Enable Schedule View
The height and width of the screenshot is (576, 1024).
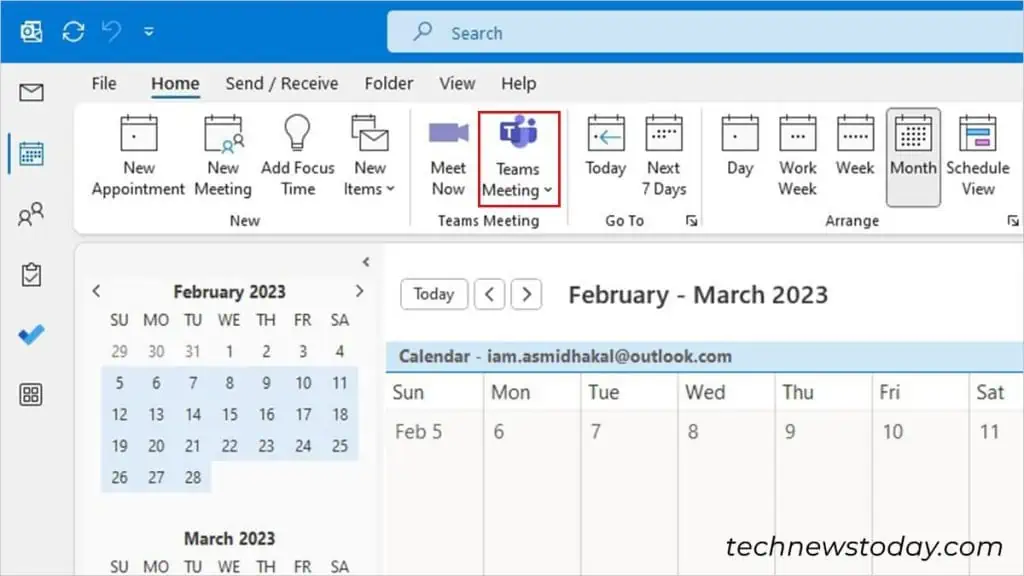point(978,155)
